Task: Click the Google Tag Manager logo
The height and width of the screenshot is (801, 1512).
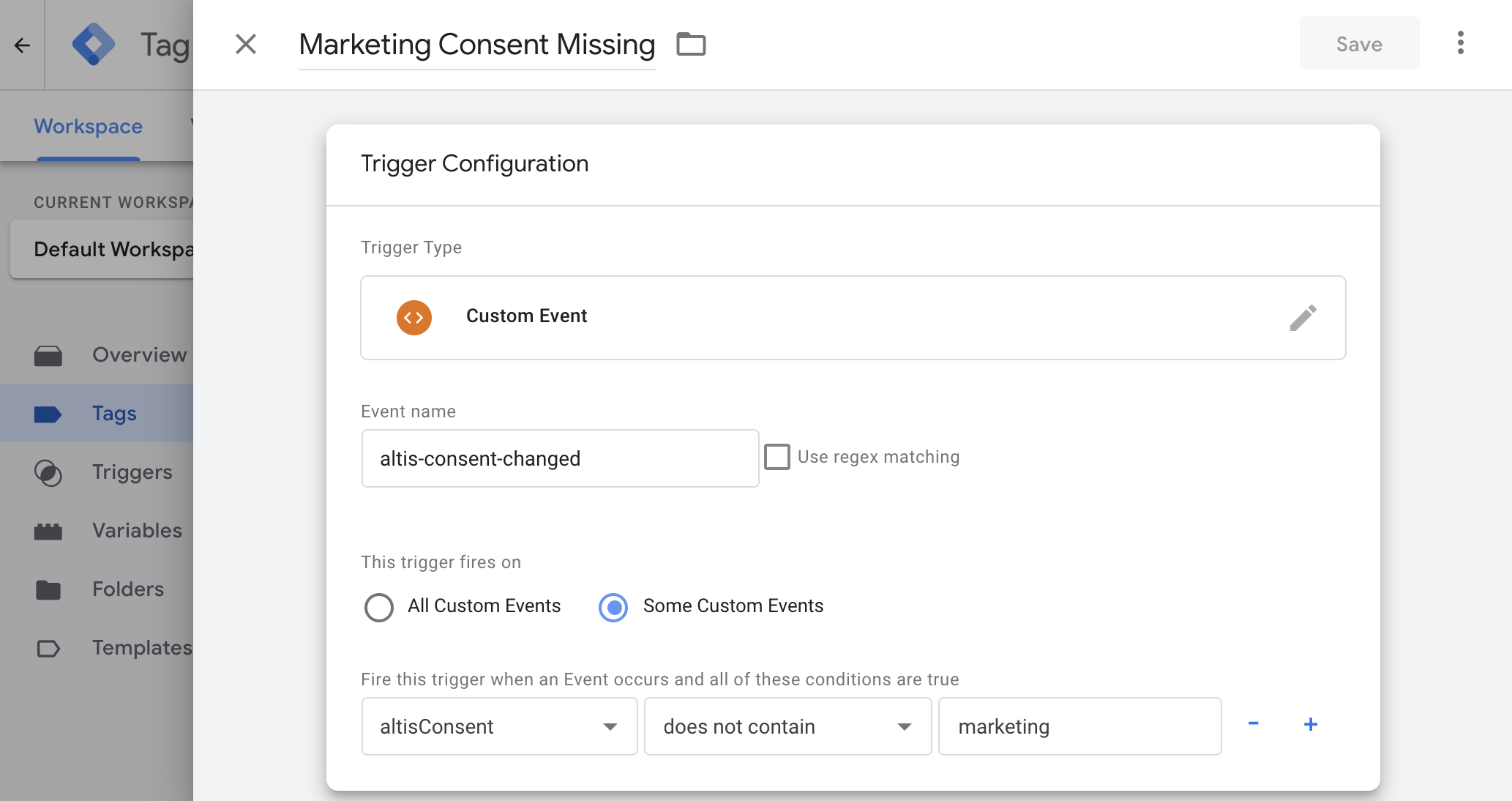Action: (94, 45)
